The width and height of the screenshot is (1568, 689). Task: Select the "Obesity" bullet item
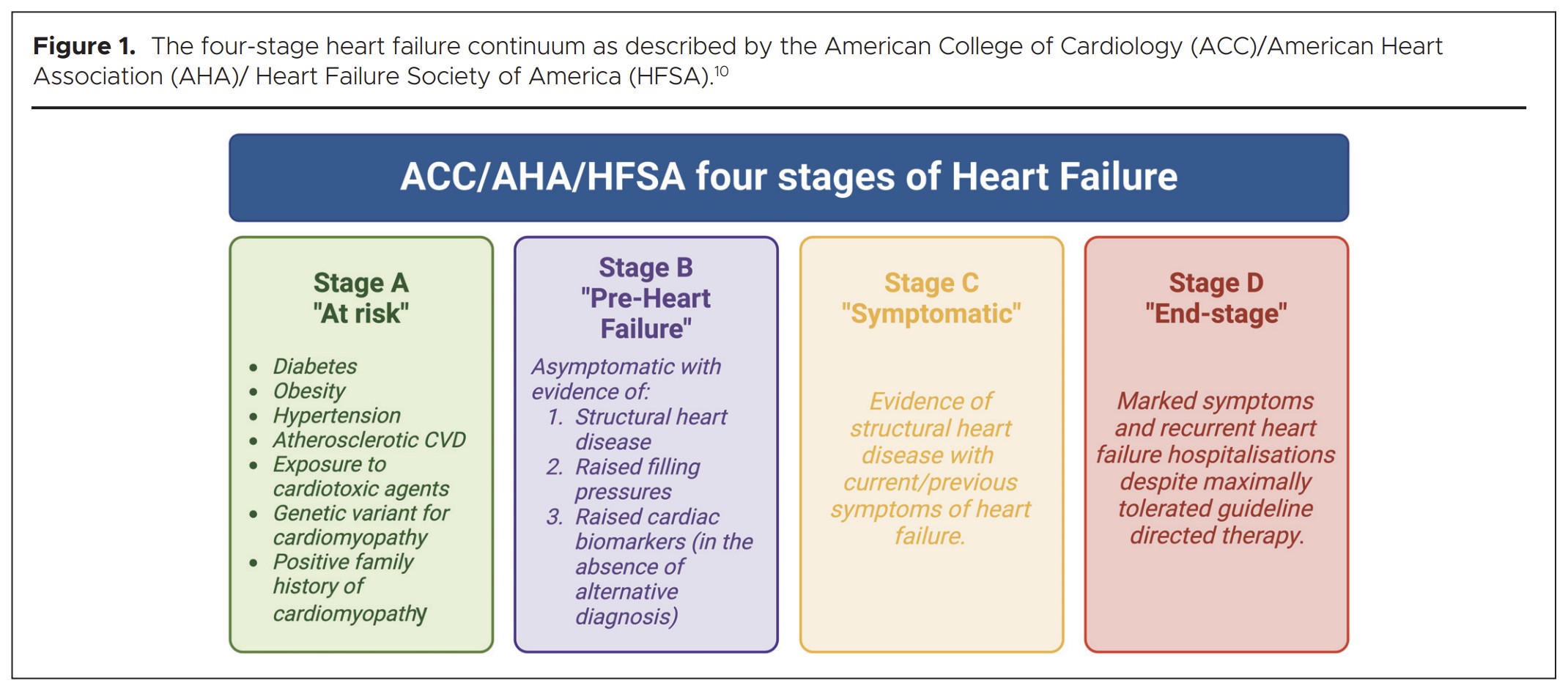(x=308, y=391)
